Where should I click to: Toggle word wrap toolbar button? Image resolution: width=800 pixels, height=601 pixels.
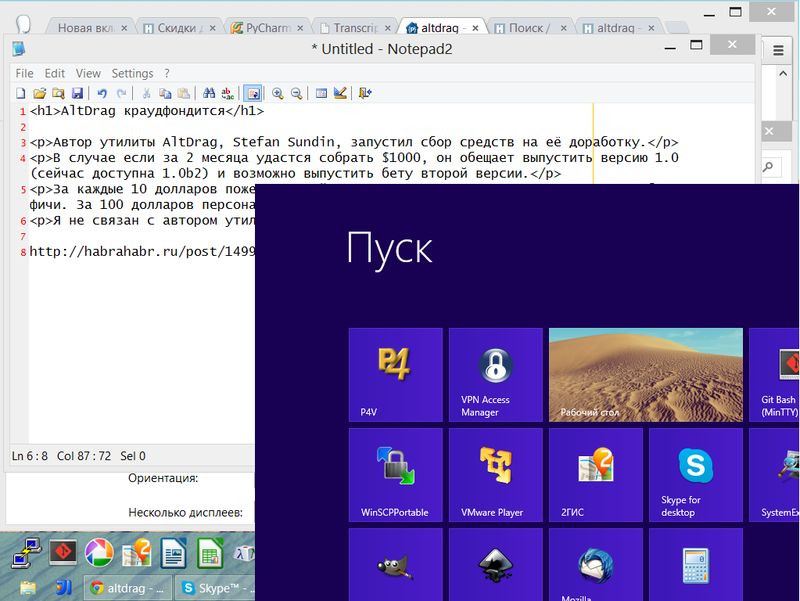click(x=253, y=93)
